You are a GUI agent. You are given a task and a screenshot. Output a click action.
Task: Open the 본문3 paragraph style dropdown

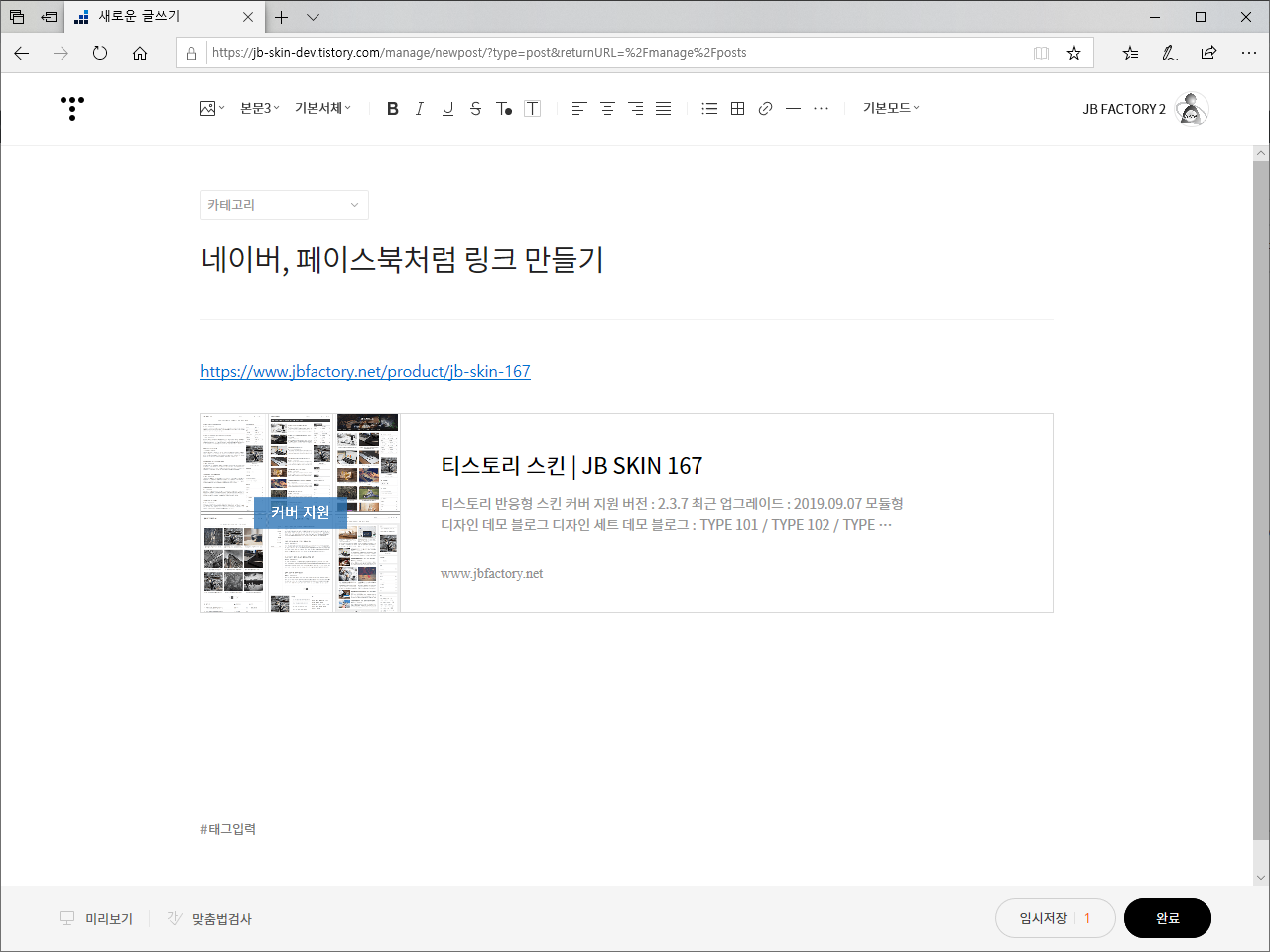[x=260, y=108]
